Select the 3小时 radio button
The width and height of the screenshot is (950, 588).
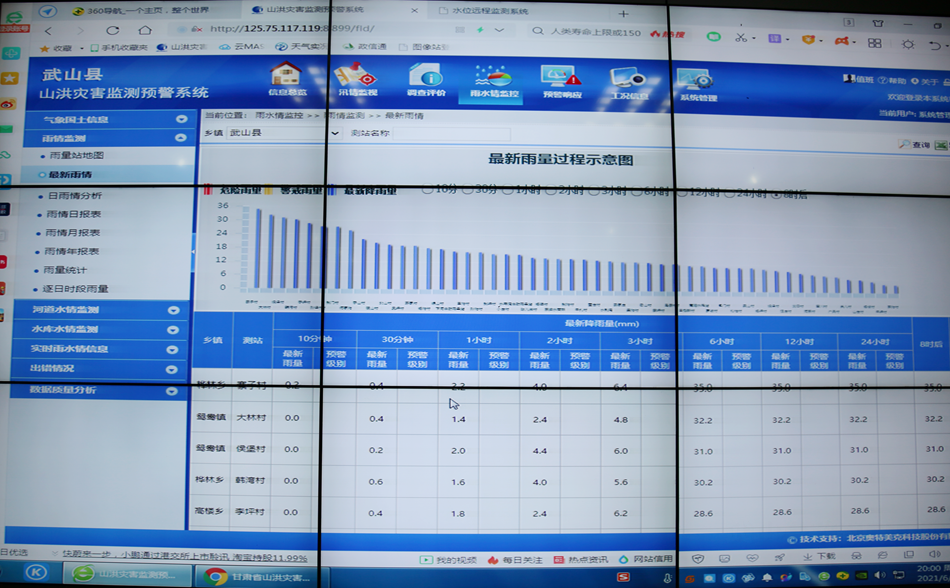coord(593,191)
